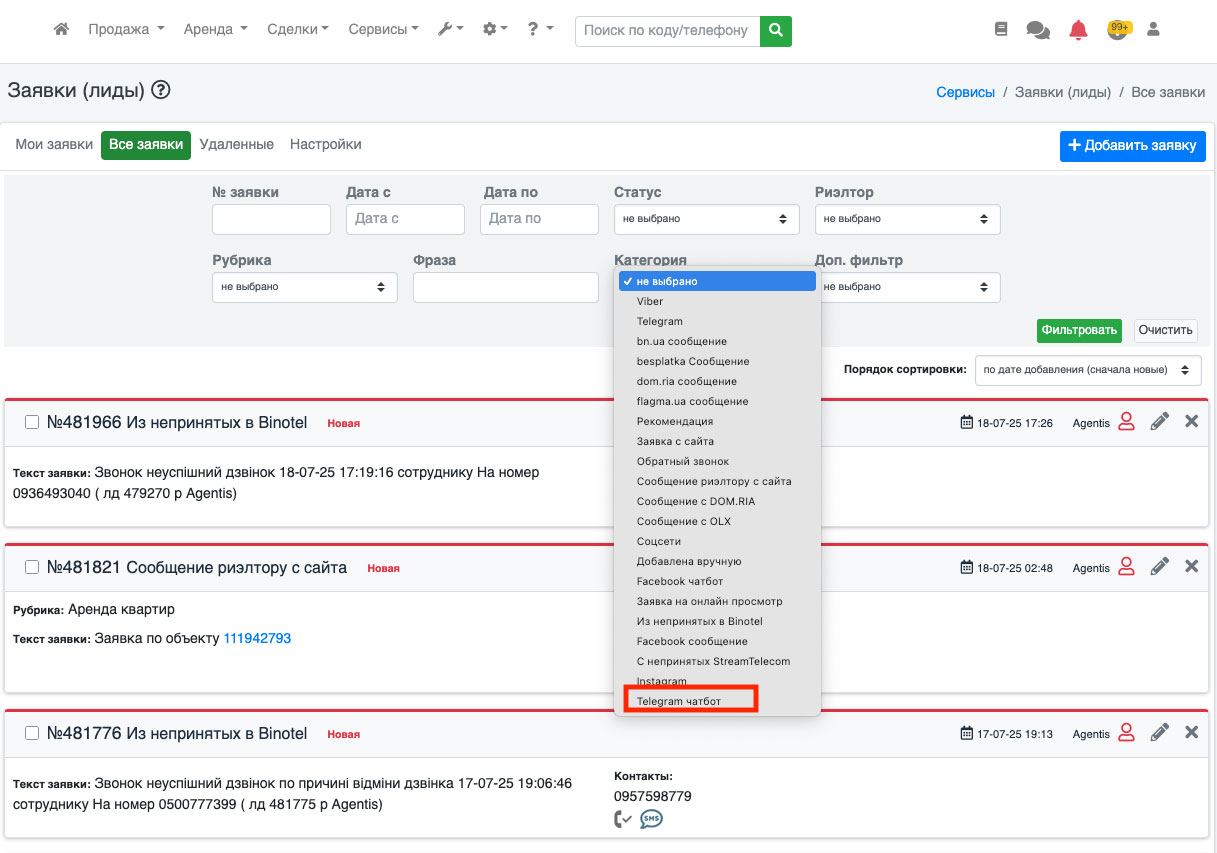
Task: Click the home icon in navbar
Action: 61,30
